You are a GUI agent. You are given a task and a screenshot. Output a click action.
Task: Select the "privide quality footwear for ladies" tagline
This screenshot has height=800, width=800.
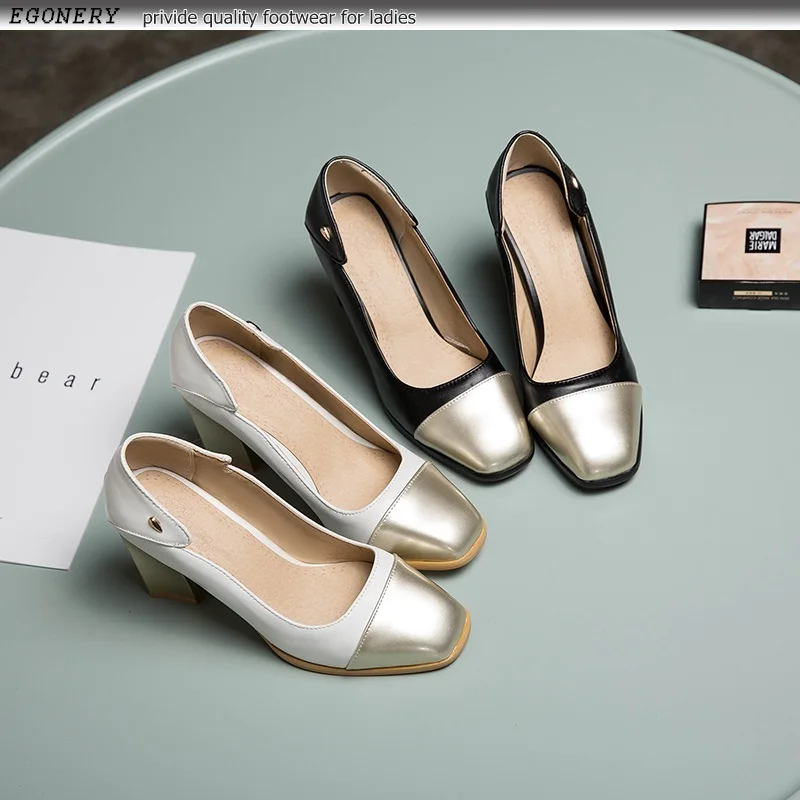(x=279, y=18)
